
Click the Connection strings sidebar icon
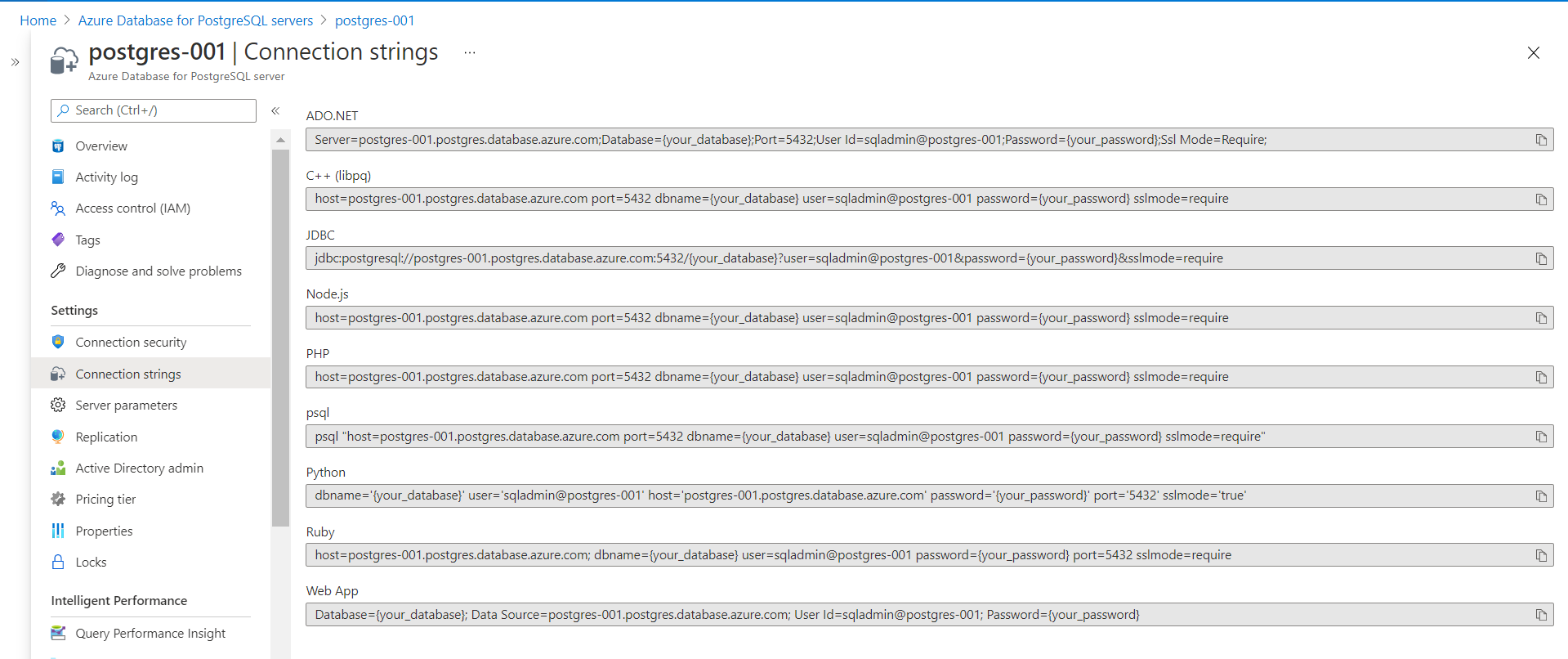pos(58,374)
